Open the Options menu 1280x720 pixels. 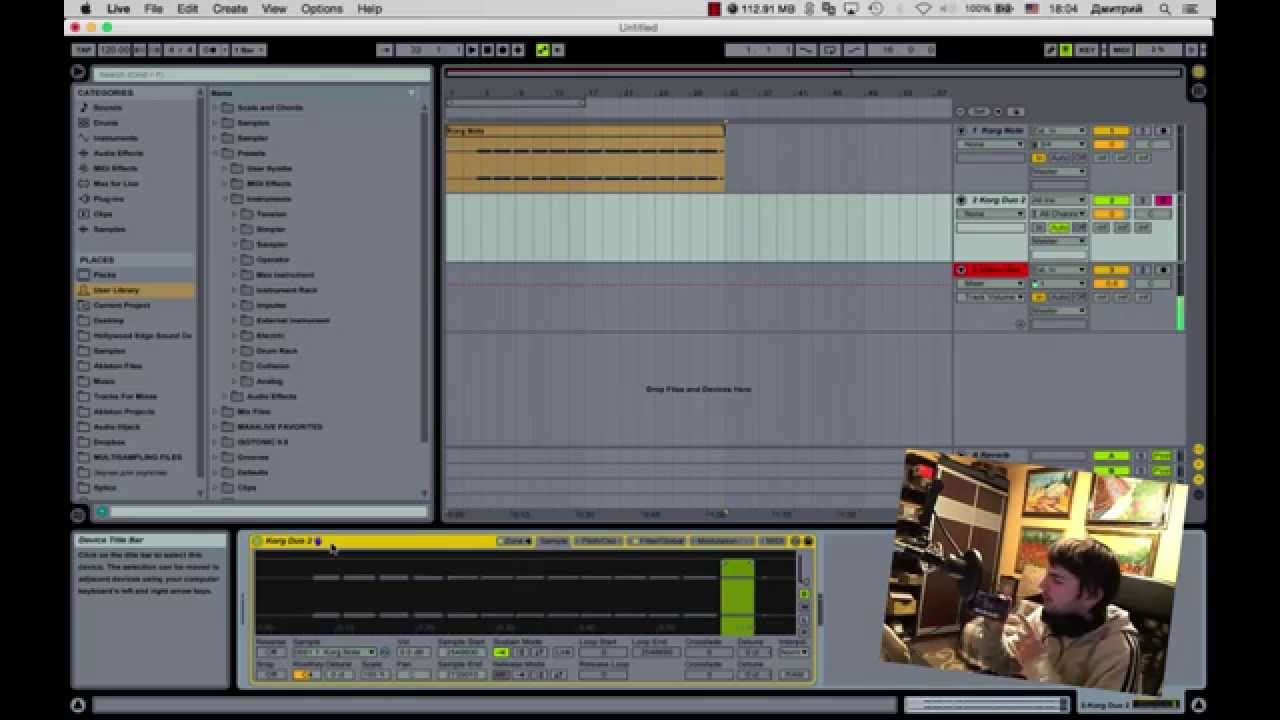[x=321, y=9]
